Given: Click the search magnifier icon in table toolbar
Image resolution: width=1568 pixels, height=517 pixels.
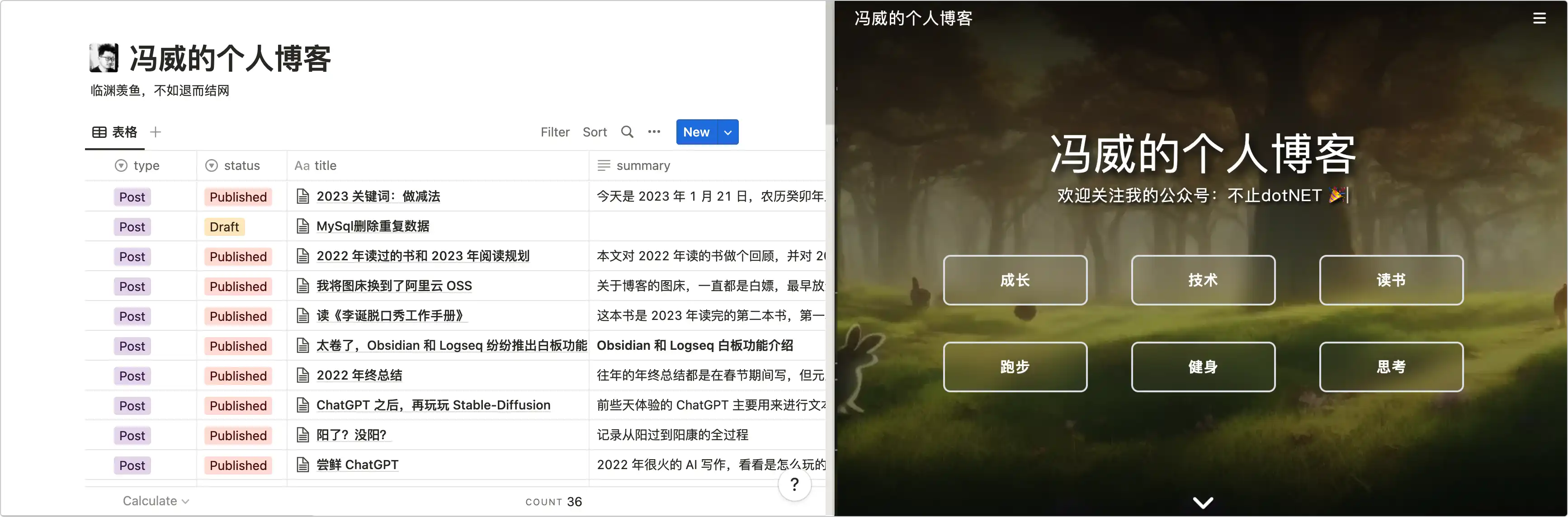Looking at the screenshot, I should click(x=627, y=132).
